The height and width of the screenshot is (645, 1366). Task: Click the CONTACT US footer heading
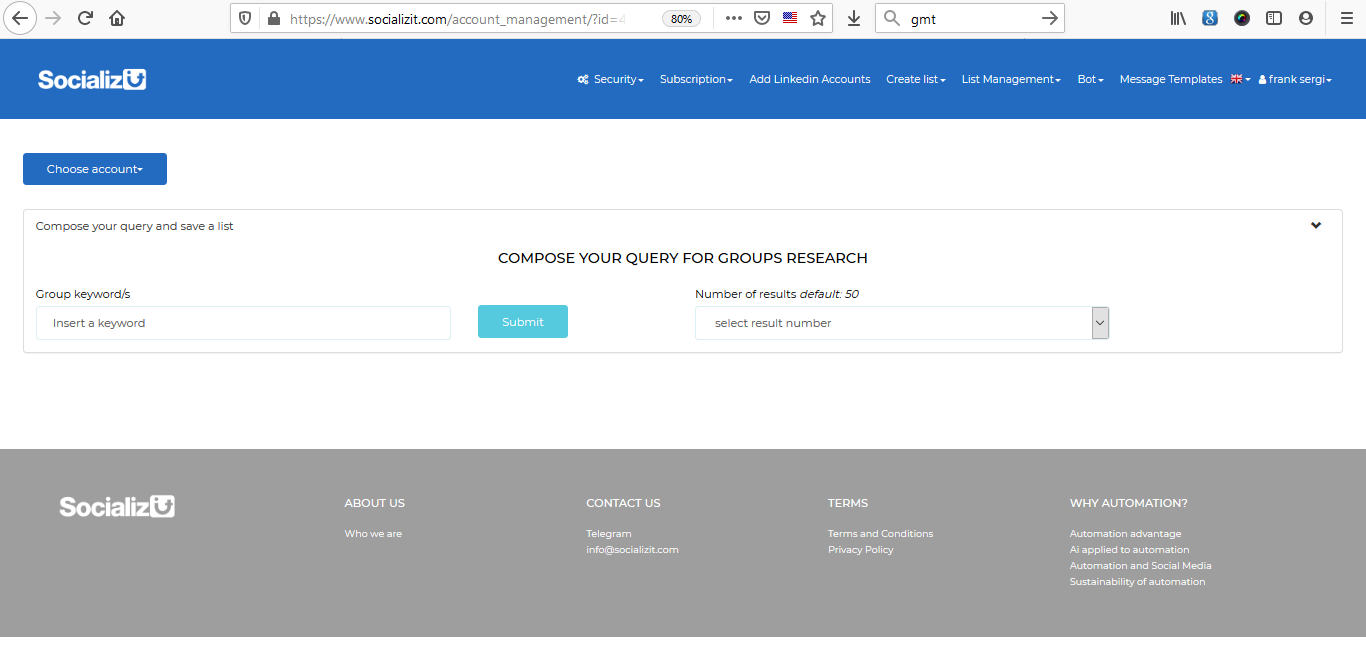tap(623, 503)
